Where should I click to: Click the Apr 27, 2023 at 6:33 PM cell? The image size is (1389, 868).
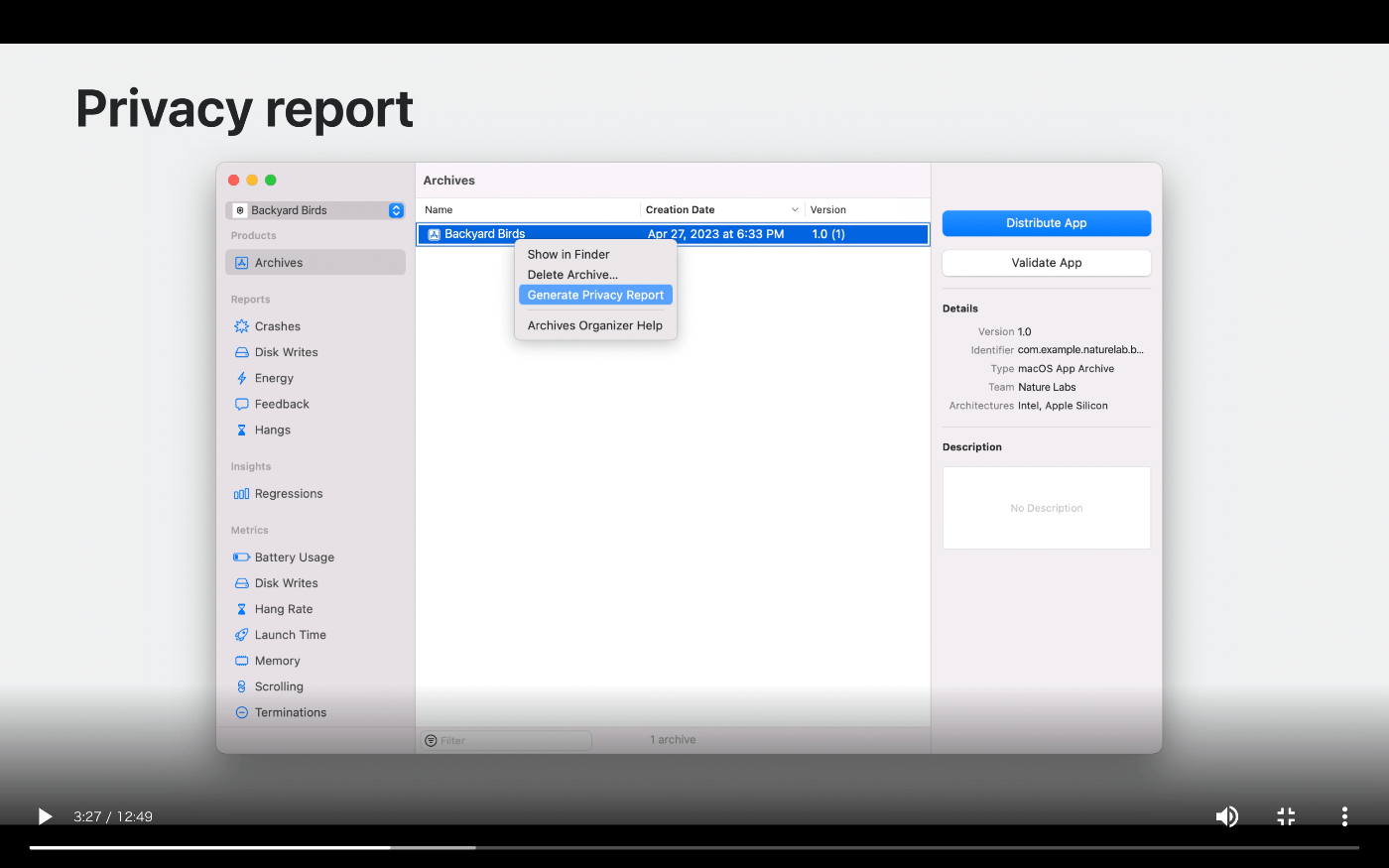click(x=716, y=234)
